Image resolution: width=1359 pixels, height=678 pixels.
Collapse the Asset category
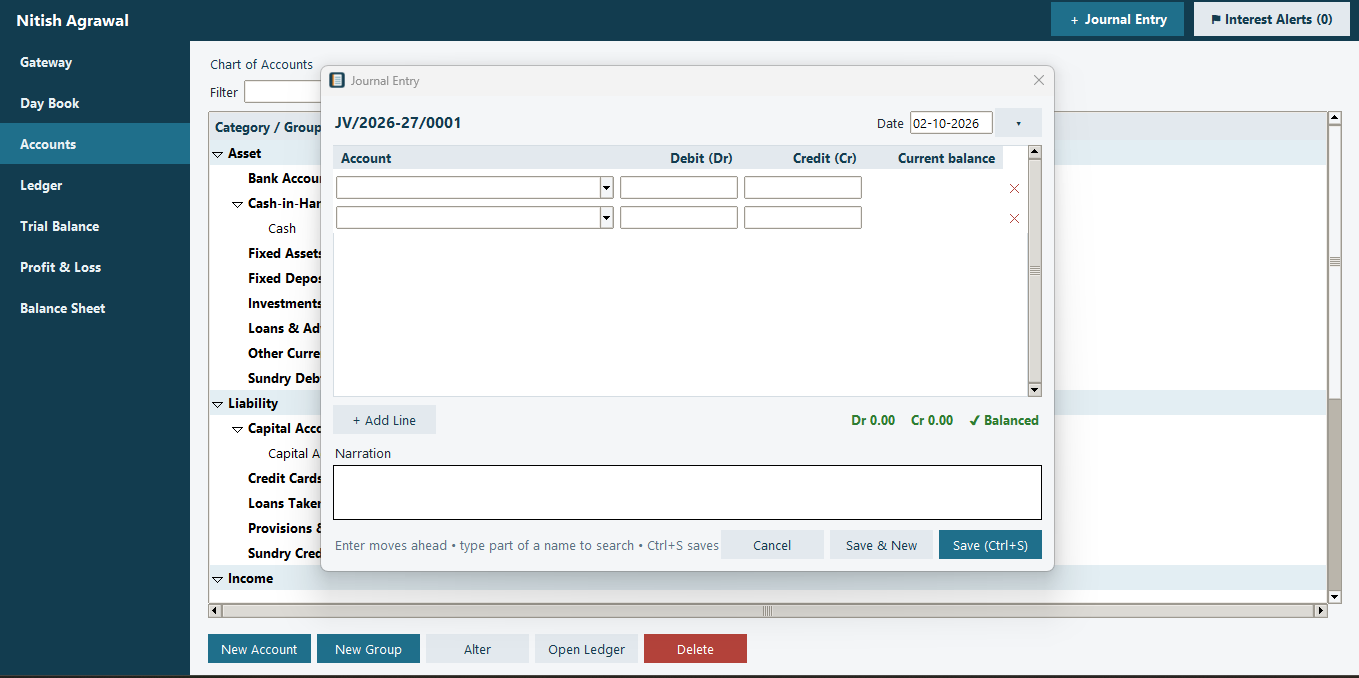(x=218, y=154)
